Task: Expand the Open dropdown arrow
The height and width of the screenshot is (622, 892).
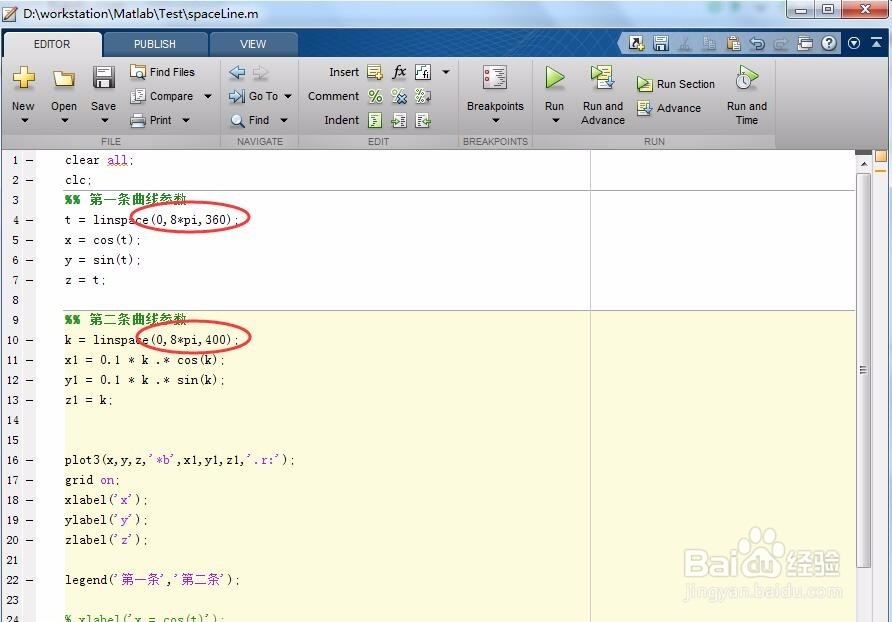Action: point(65,120)
